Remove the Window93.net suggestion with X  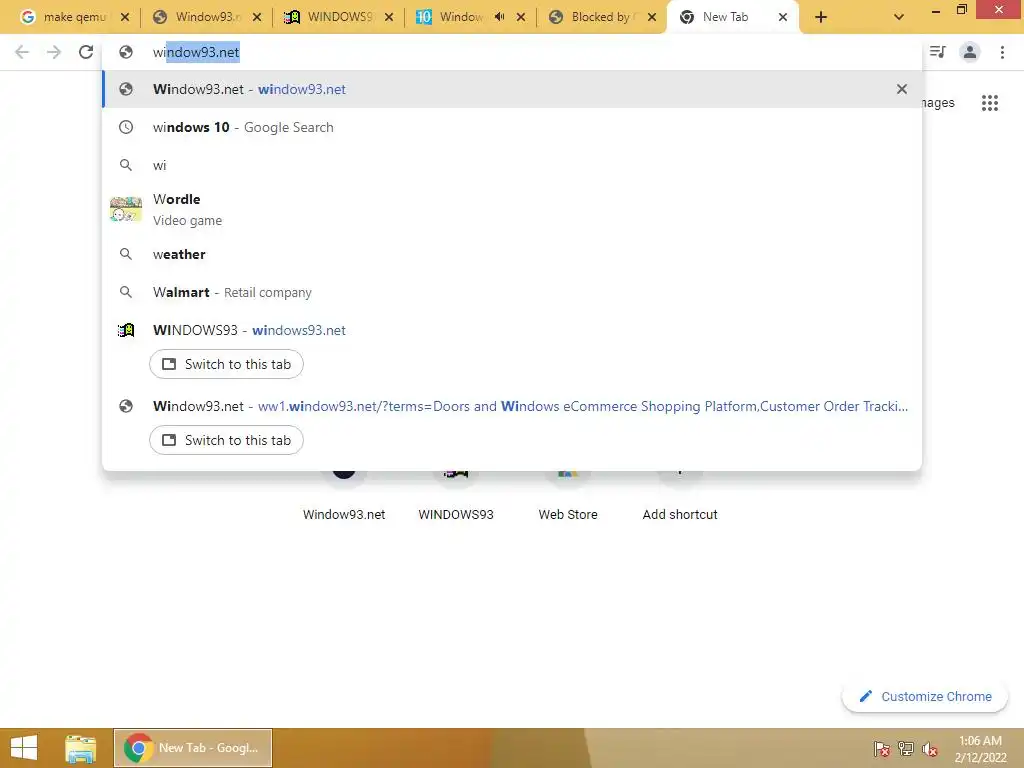click(x=901, y=89)
